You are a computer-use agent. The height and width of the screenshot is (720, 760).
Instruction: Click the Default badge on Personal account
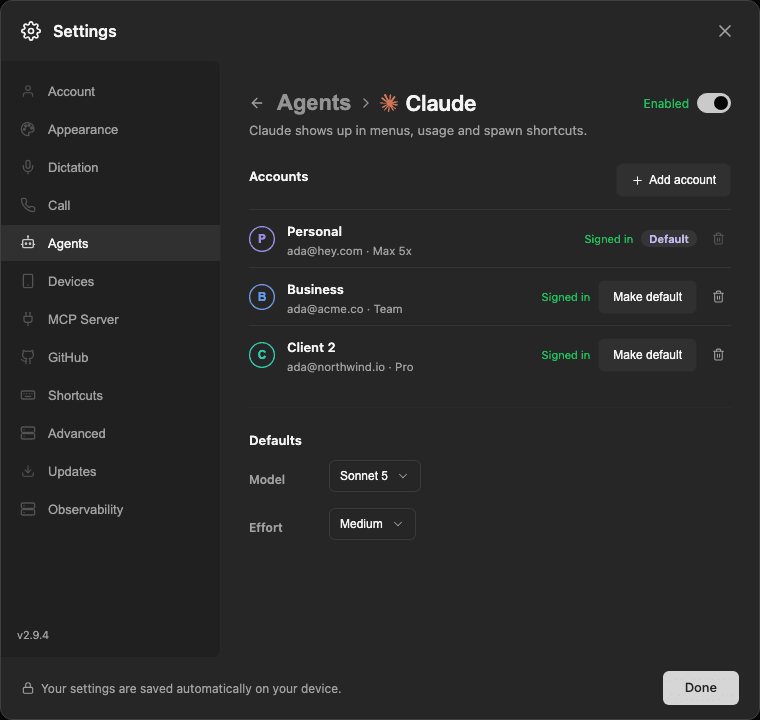click(668, 239)
